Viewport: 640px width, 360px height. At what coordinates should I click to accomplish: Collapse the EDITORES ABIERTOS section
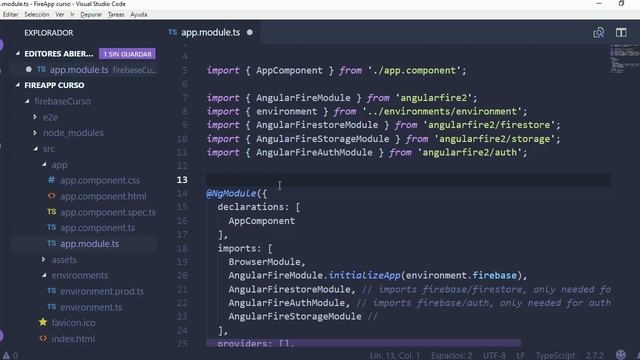pos(18,53)
